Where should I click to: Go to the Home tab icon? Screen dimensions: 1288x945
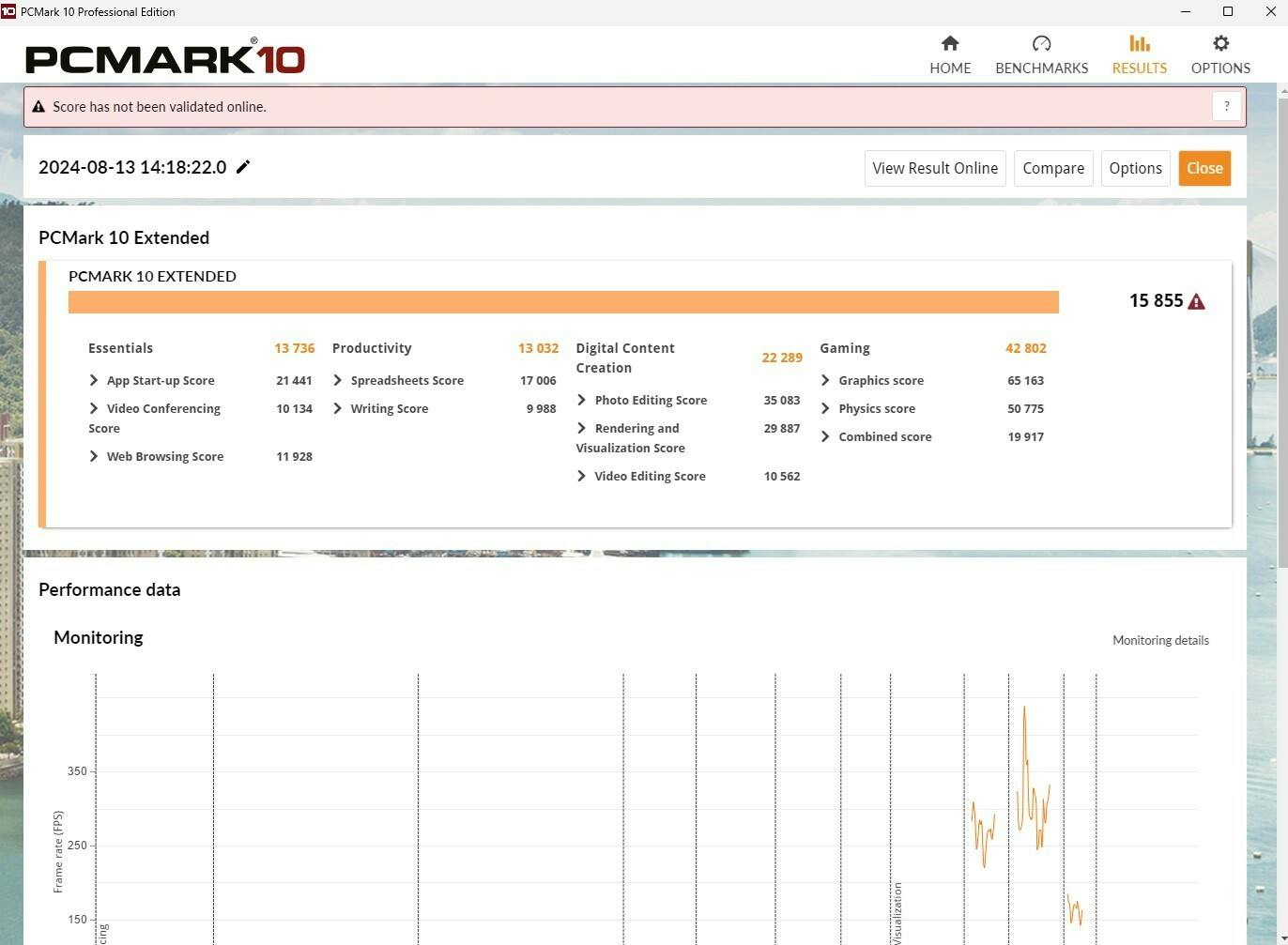(x=950, y=43)
